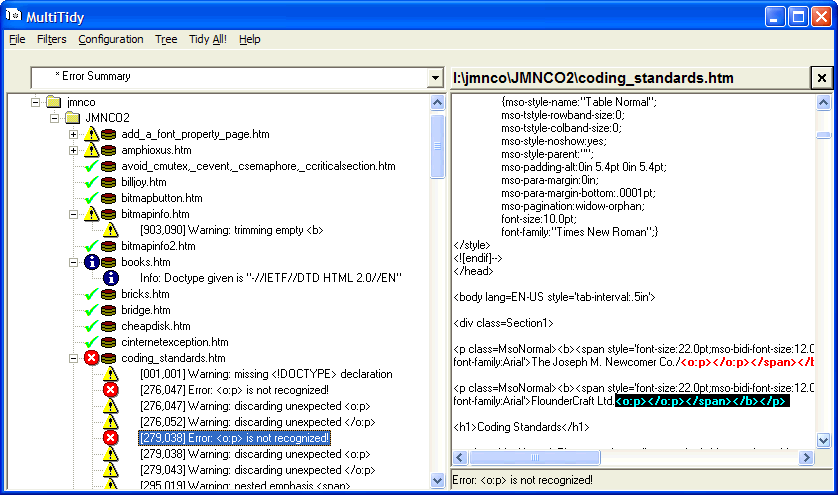Collapse bitmapinfo.htm node

point(73,214)
